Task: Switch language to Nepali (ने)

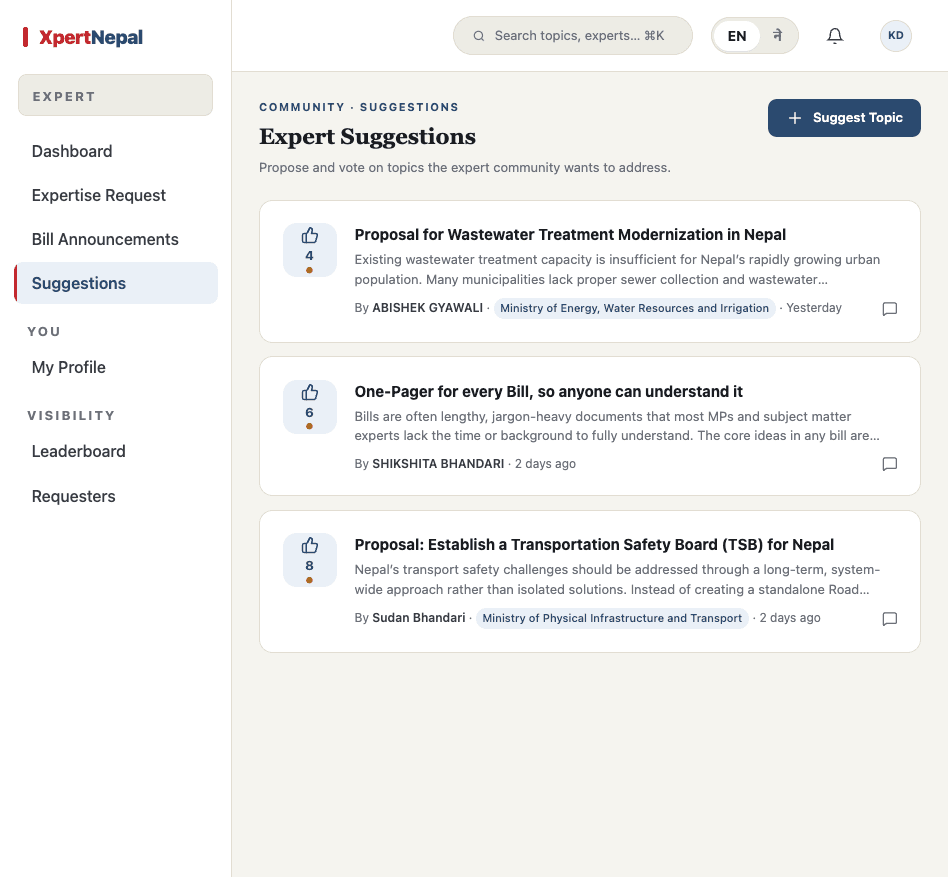Action: tap(778, 36)
